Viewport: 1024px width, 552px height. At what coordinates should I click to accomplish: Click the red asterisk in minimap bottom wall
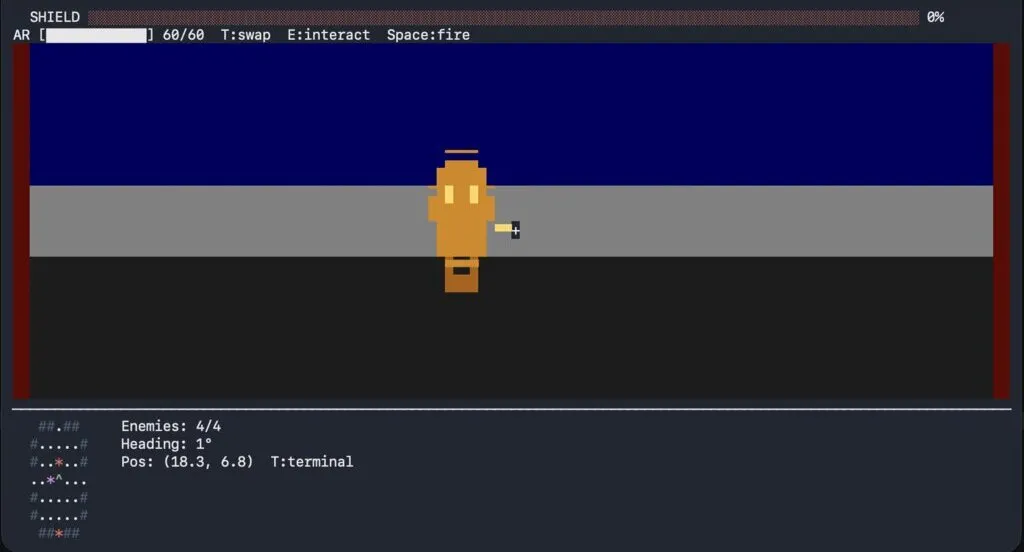coord(59,534)
